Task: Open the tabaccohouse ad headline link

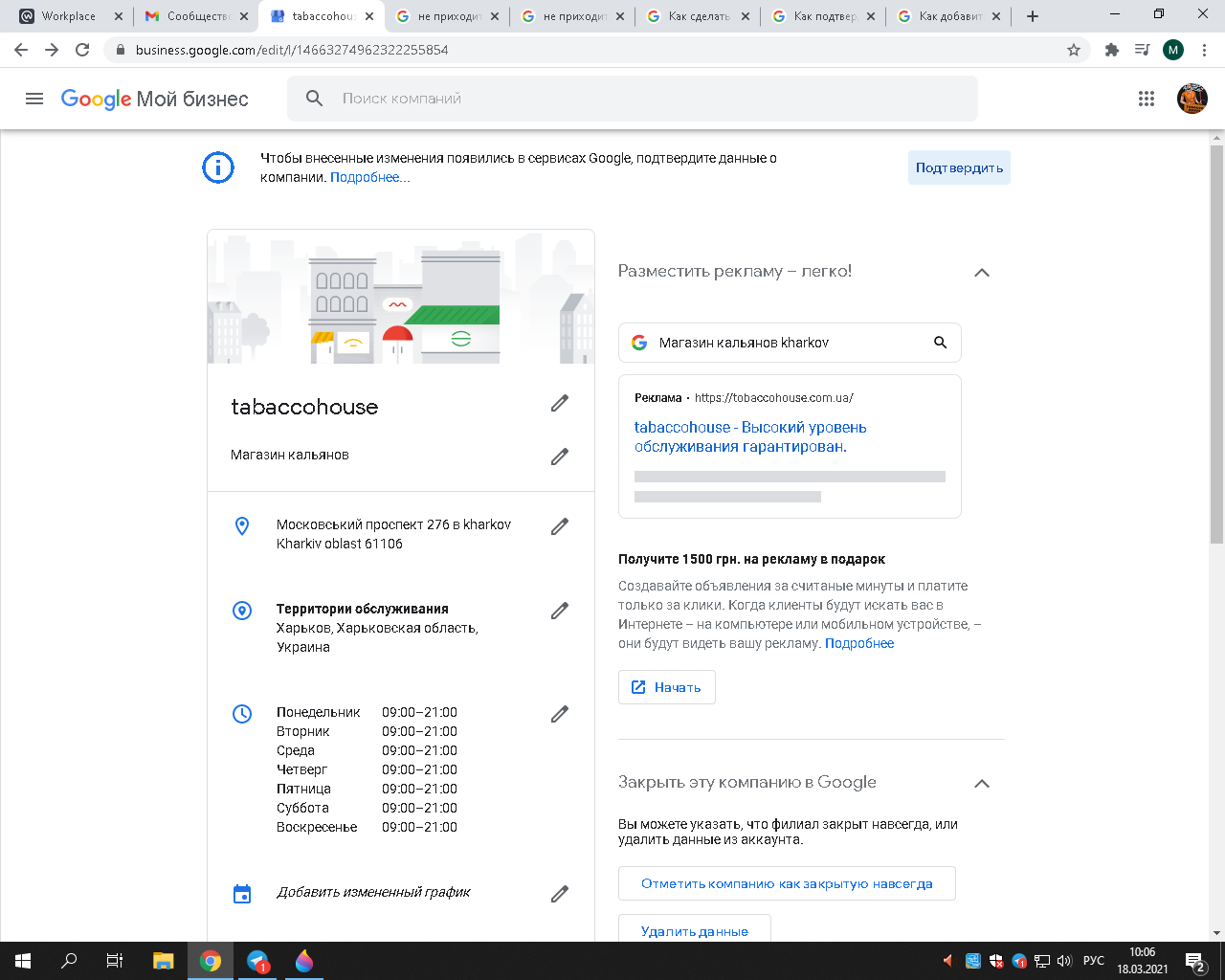Action: (x=750, y=436)
